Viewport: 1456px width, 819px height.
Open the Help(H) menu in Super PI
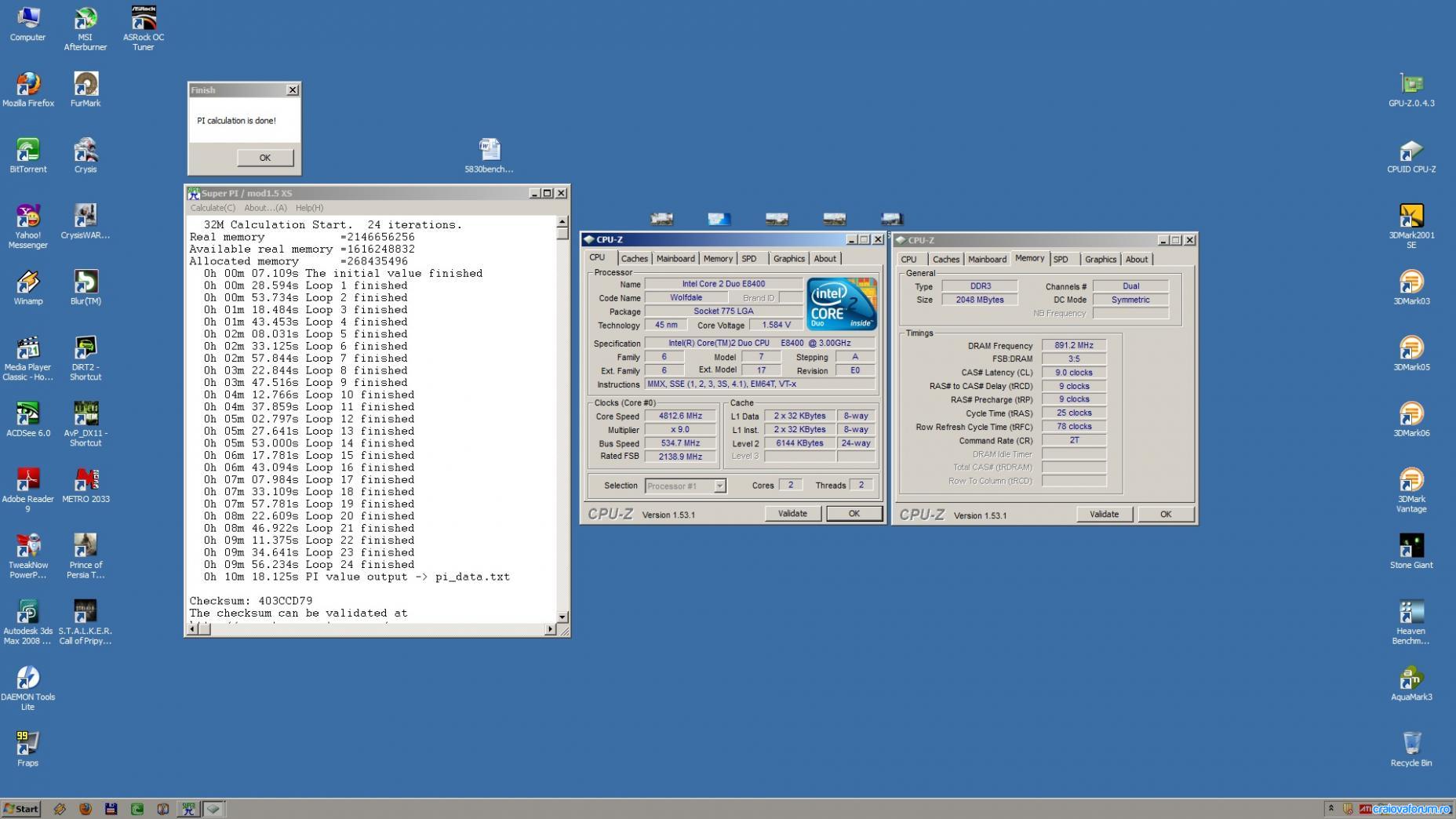tap(309, 208)
